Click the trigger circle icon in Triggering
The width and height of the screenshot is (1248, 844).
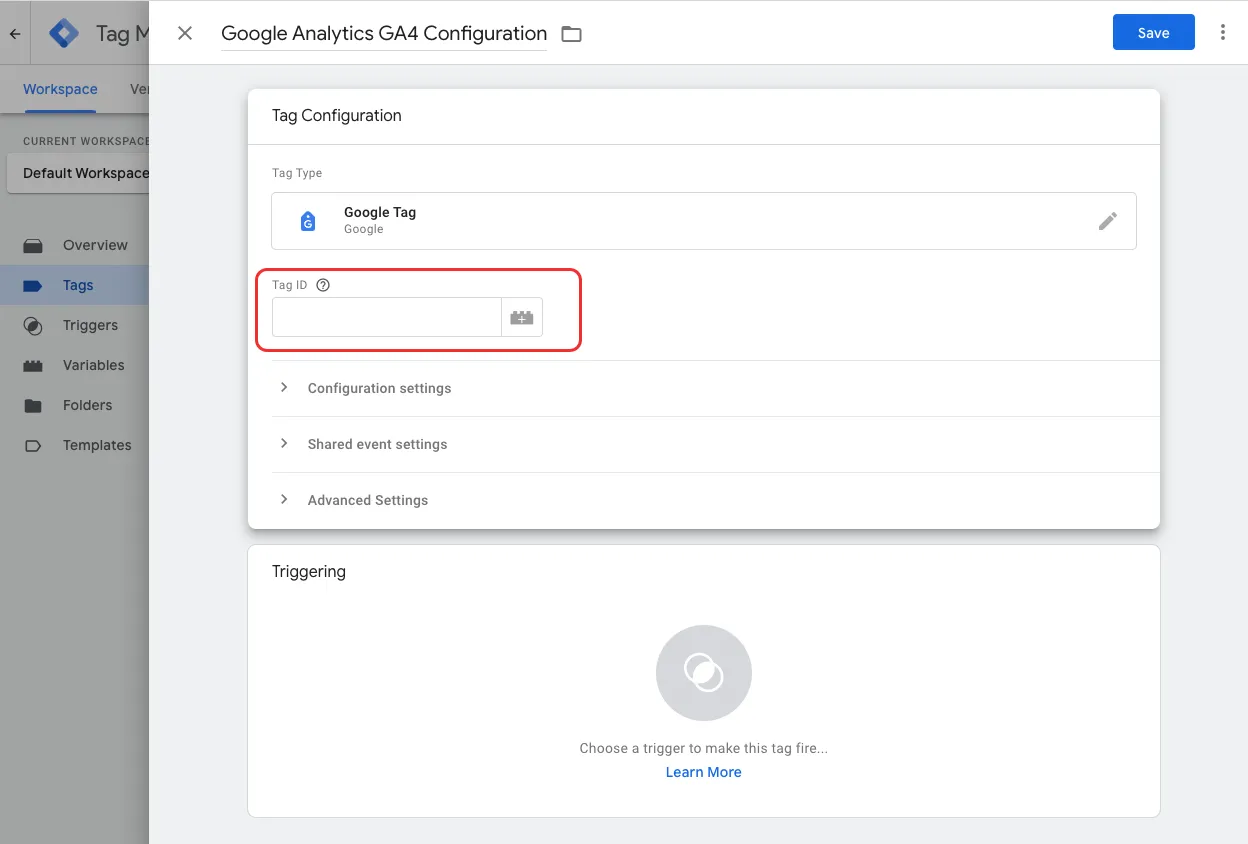coord(704,673)
